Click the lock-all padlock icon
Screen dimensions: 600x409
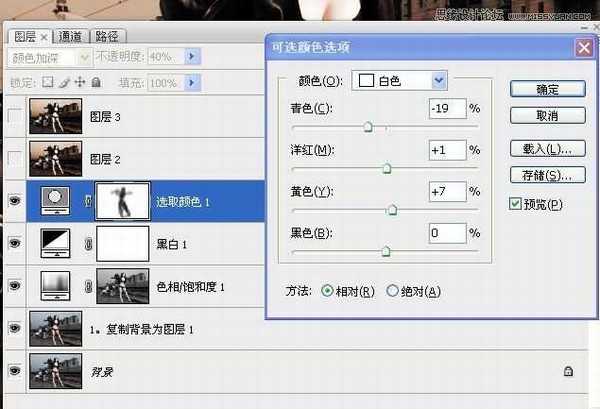(96, 82)
